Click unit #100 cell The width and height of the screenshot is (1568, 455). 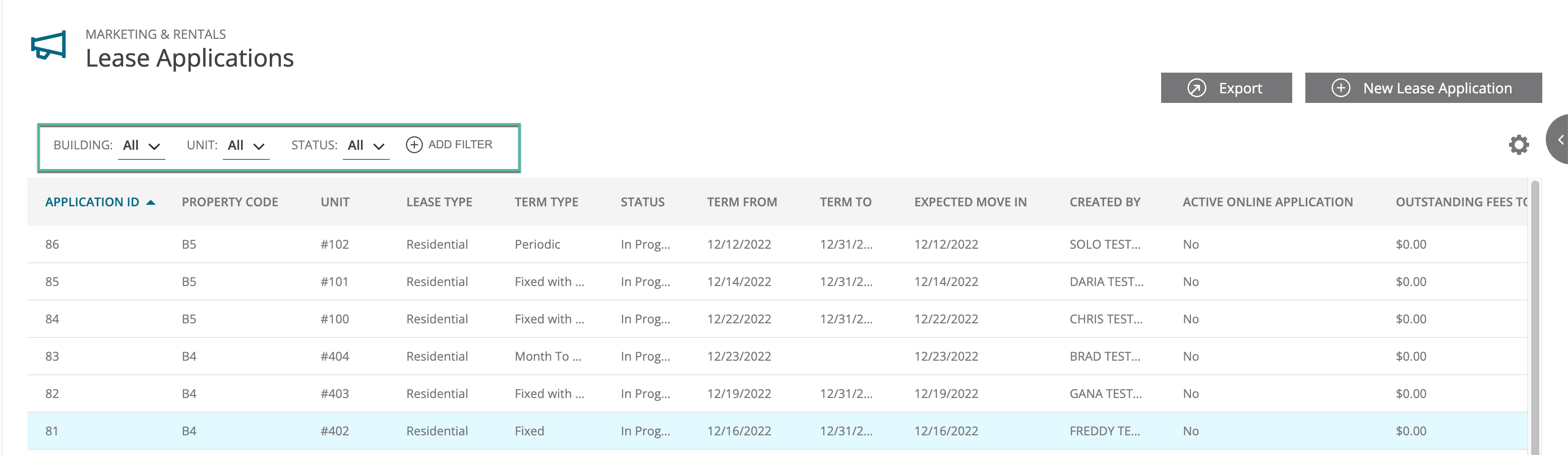pyautogui.click(x=335, y=319)
